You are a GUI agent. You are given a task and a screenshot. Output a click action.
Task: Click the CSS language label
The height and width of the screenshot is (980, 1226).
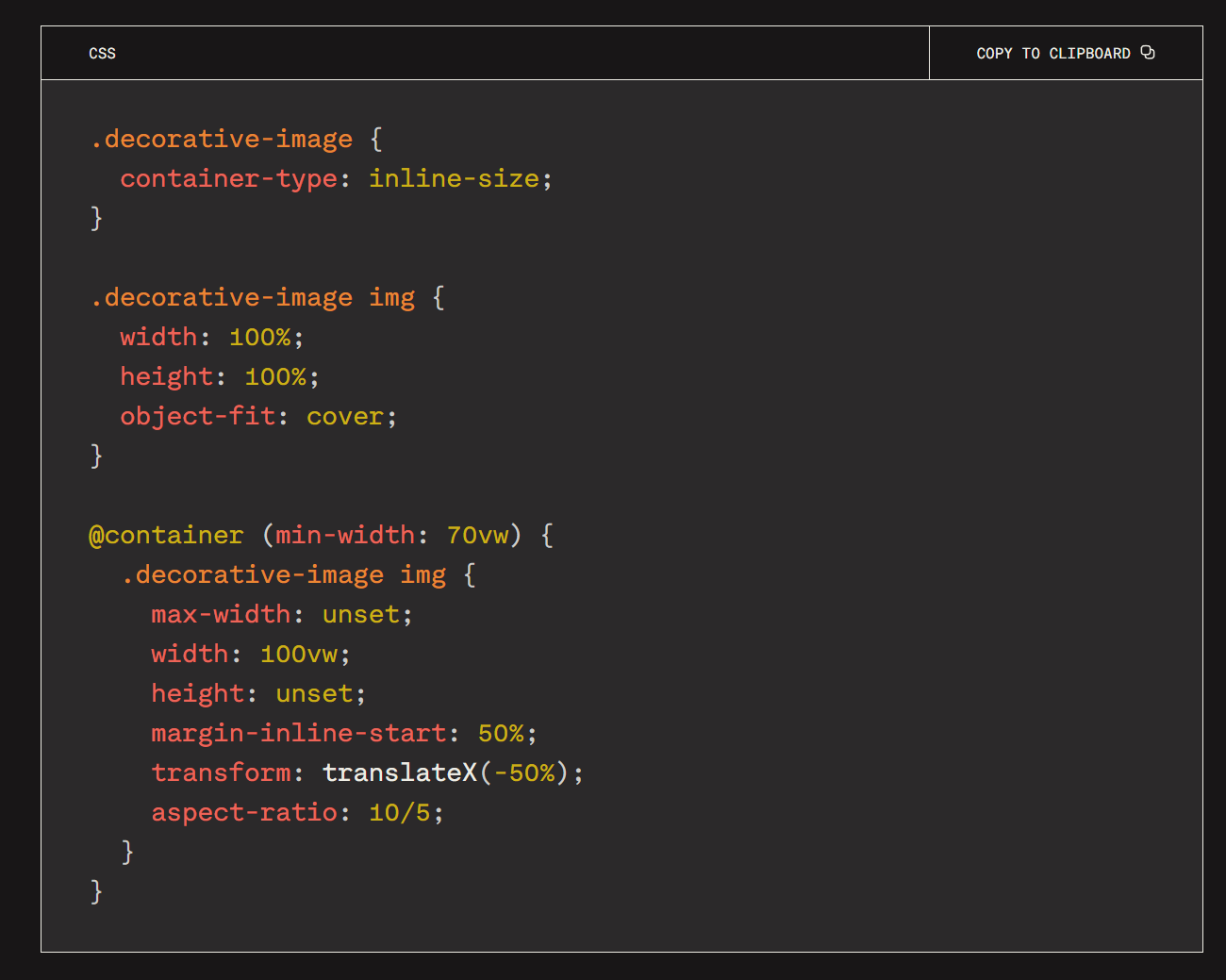tap(102, 54)
